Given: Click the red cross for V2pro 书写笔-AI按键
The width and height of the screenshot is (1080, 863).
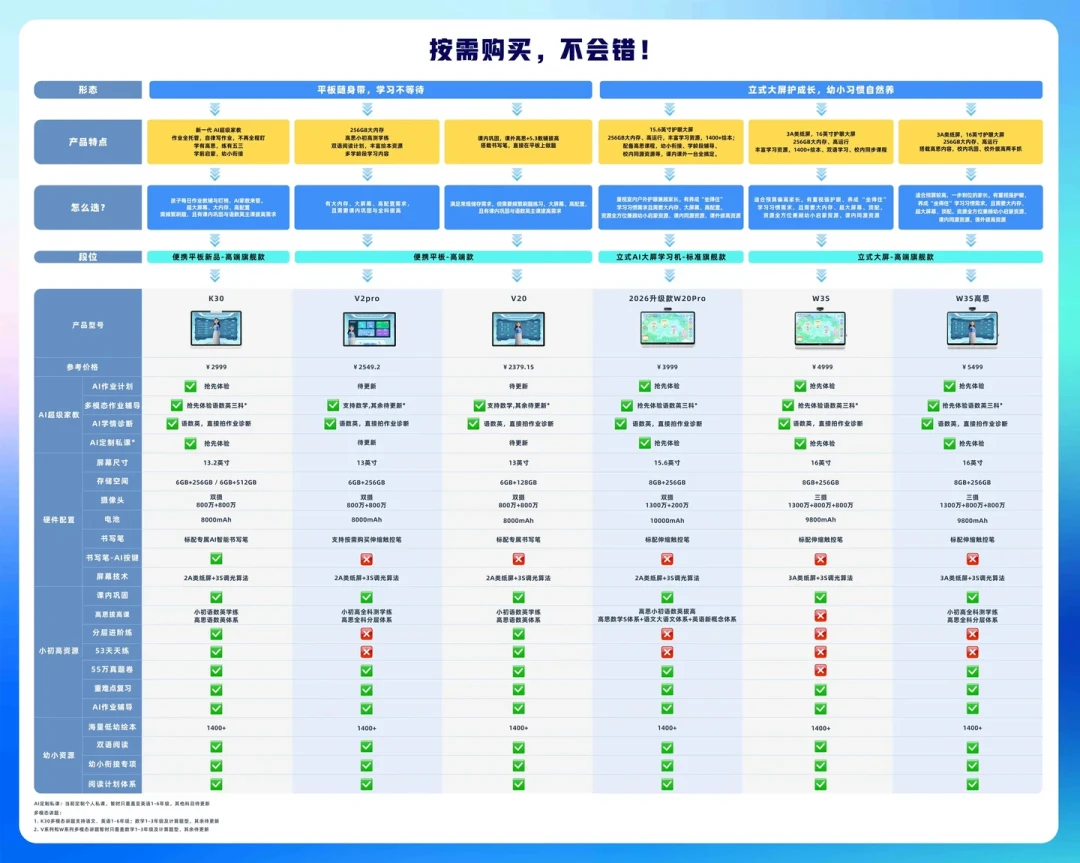Looking at the screenshot, I should 366,559.
